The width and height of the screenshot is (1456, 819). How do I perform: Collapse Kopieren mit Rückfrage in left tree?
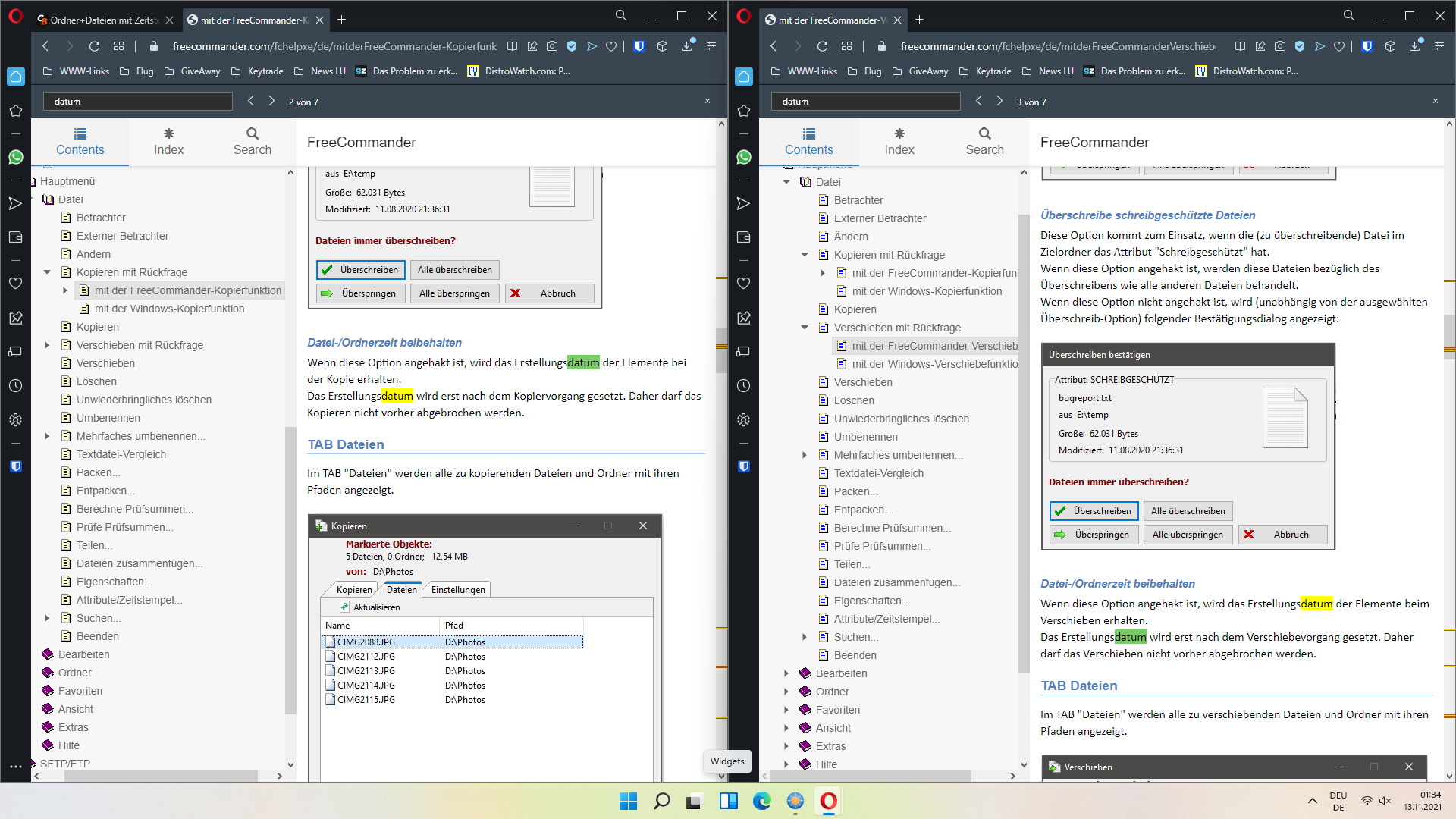[x=47, y=272]
